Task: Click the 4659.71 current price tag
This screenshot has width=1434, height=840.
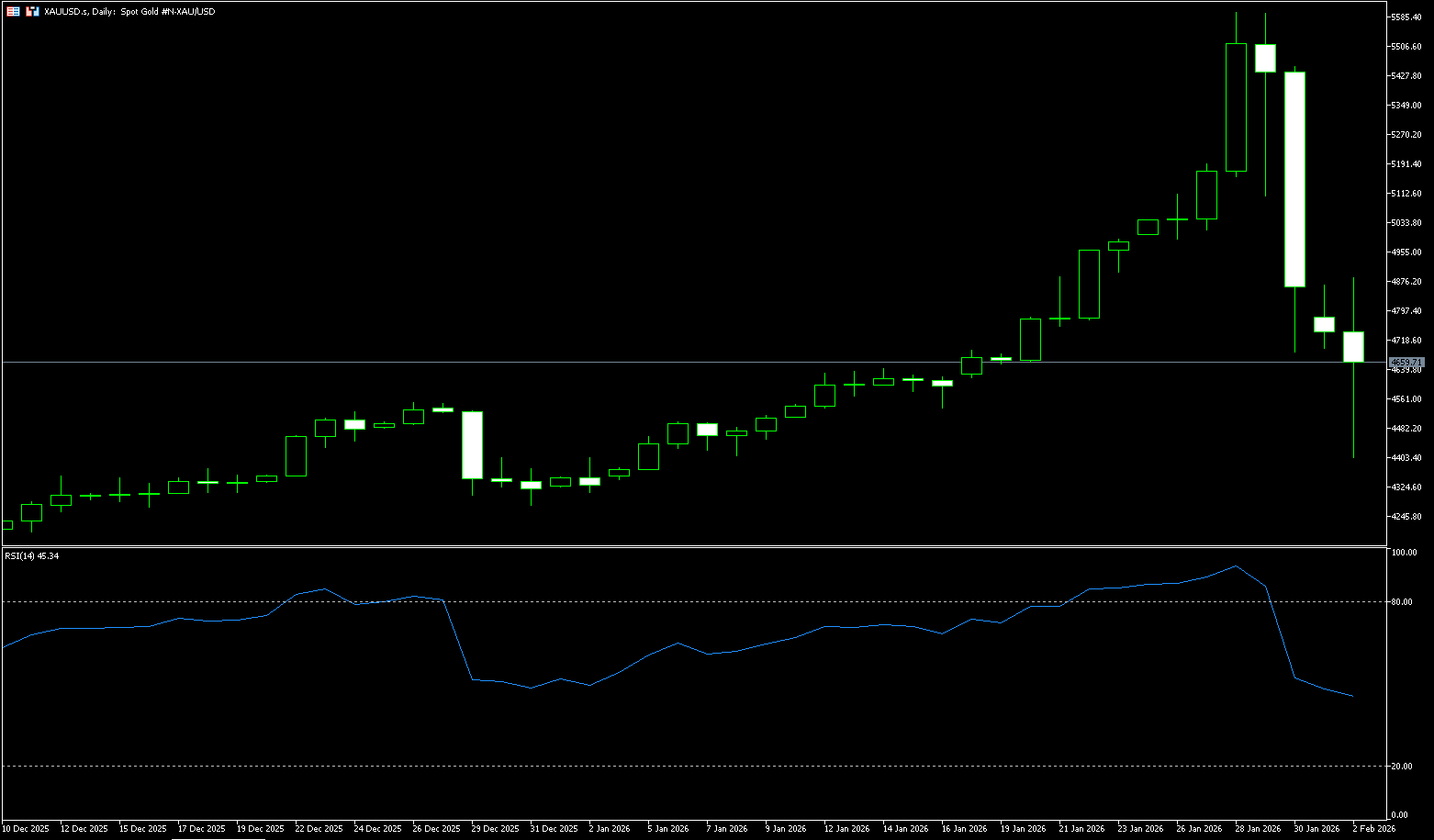Action: [x=1406, y=363]
